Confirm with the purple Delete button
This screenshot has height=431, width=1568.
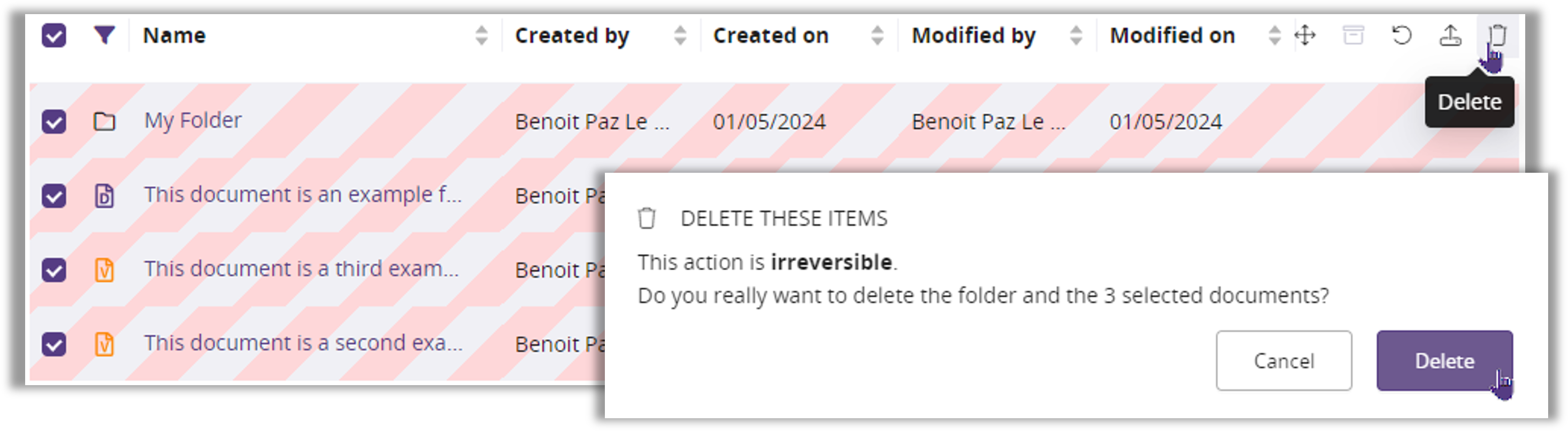(1444, 360)
